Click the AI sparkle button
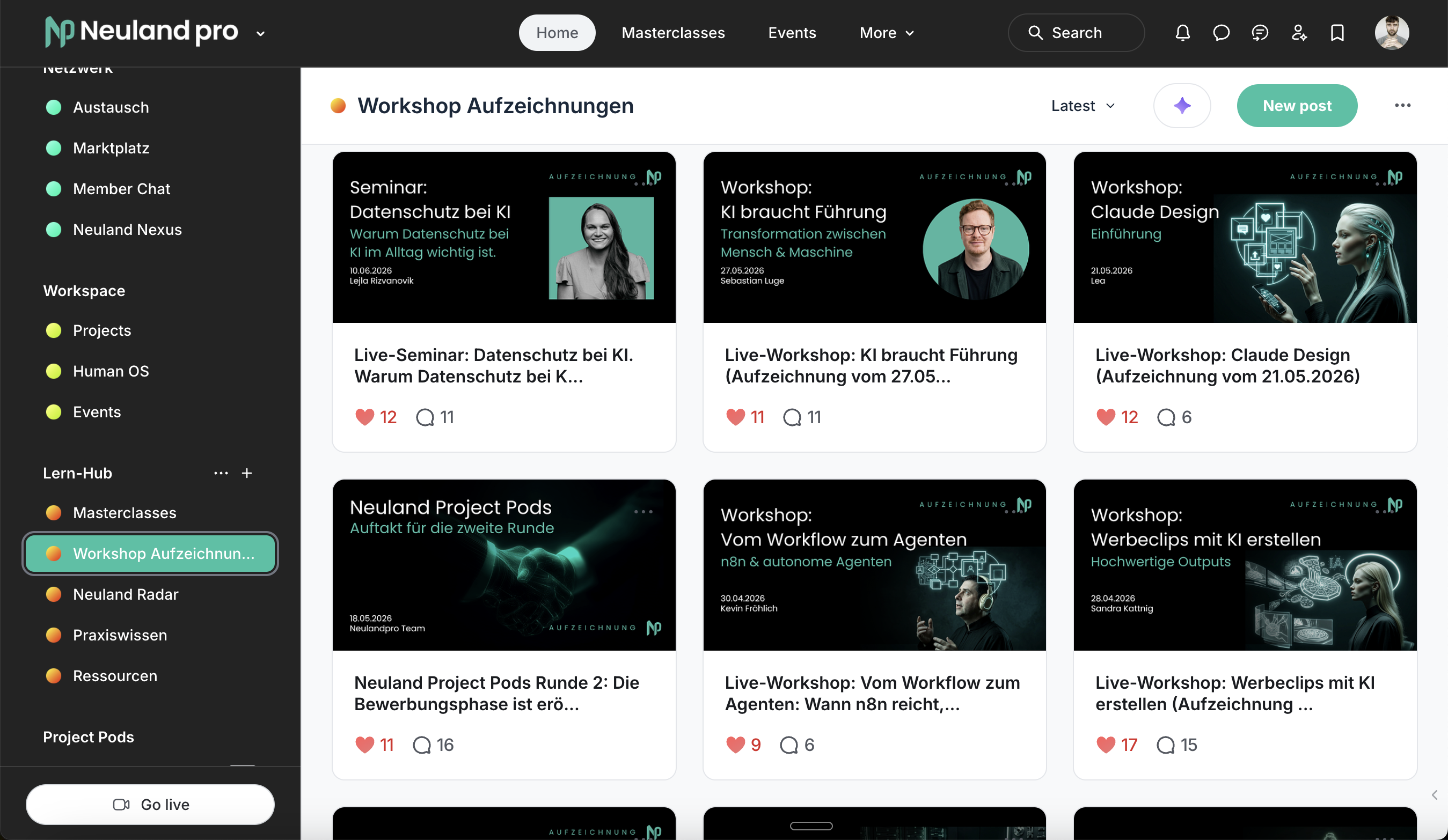This screenshot has width=1448, height=840. click(x=1182, y=106)
